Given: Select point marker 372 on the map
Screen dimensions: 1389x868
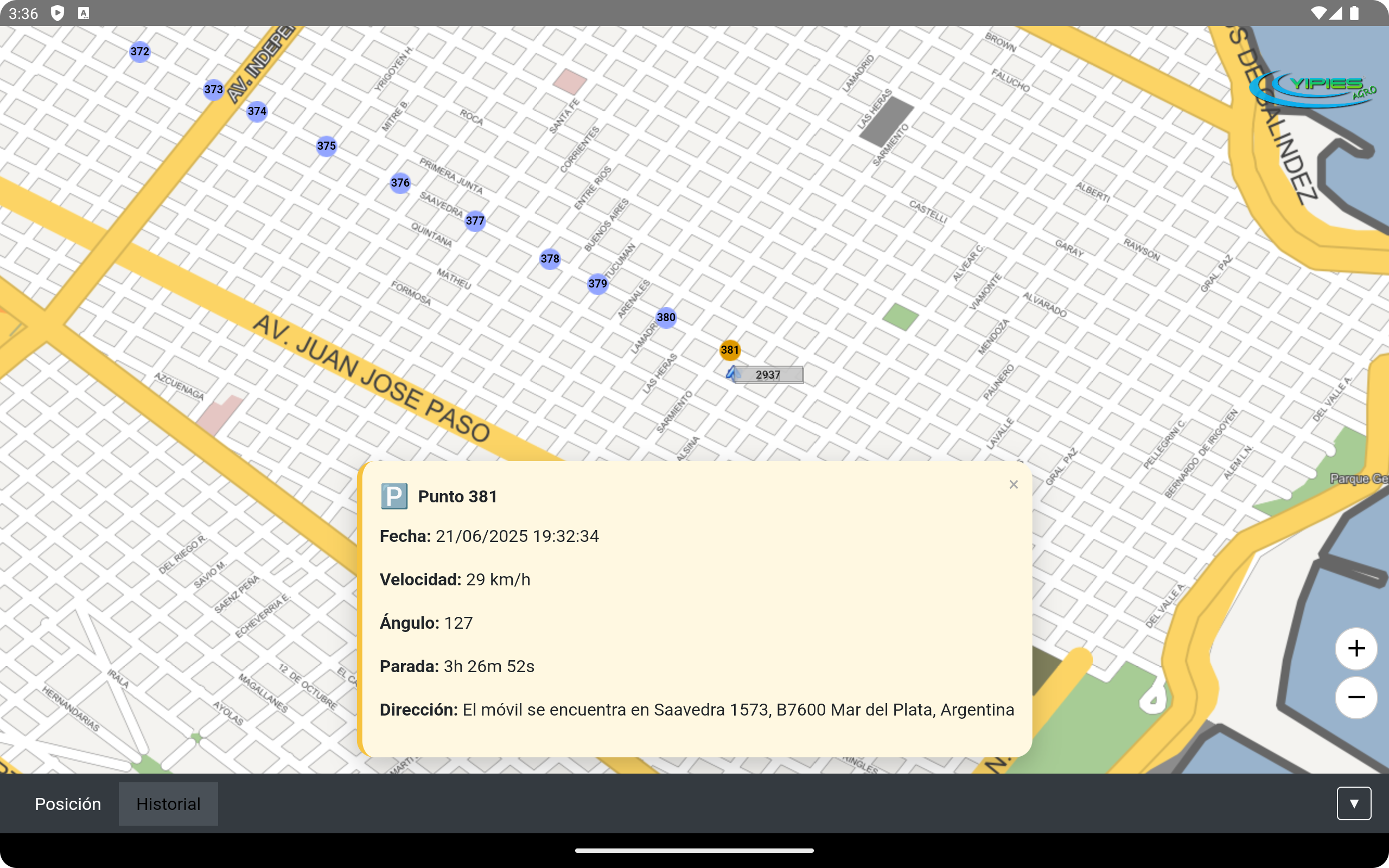Looking at the screenshot, I should pos(139,52).
